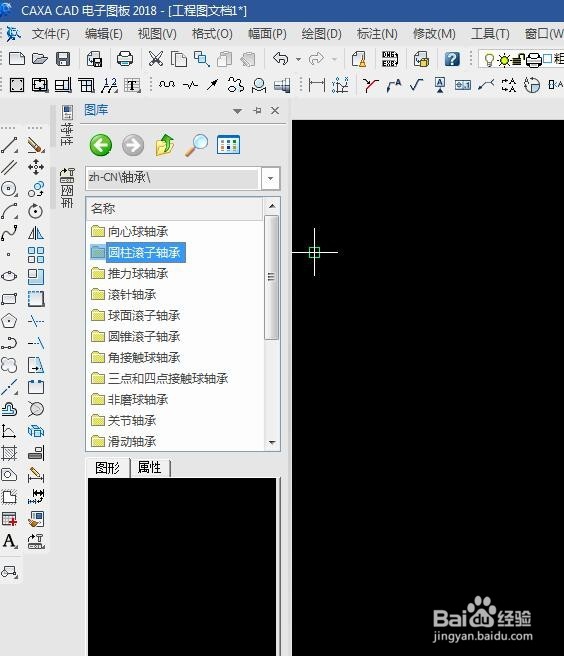Open the 标注(N) menu
564x656 pixels.
(x=377, y=34)
